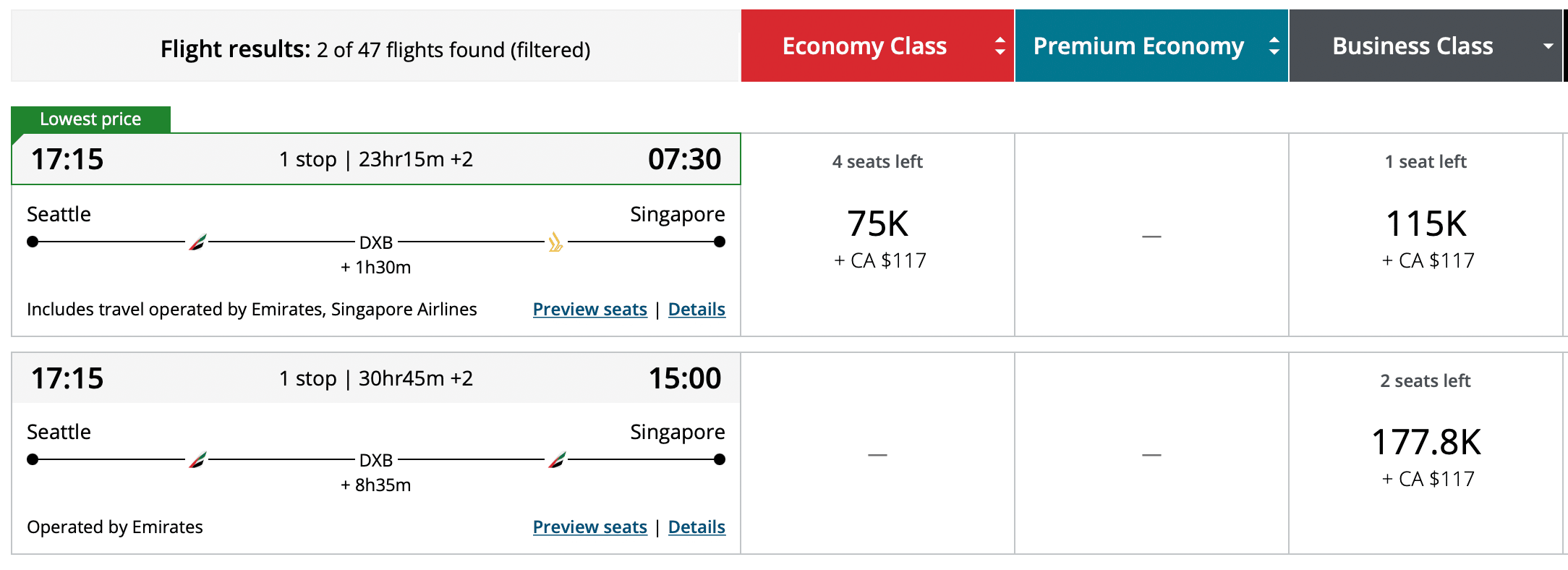
Task: Click the Flight results filtered summary
Action: tap(375, 49)
